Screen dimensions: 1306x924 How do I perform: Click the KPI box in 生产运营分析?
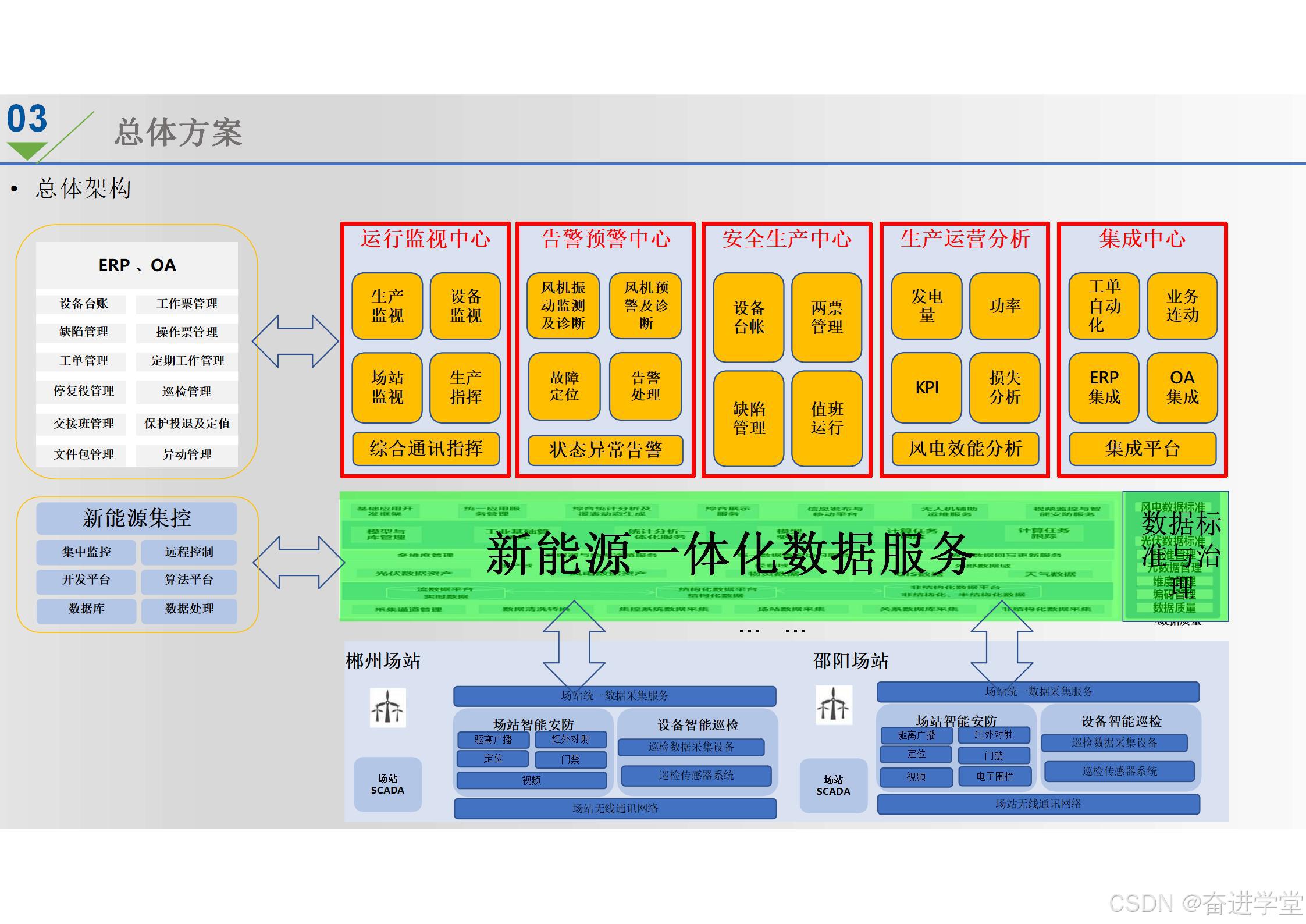pyautogui.click(x=927, y=388)
